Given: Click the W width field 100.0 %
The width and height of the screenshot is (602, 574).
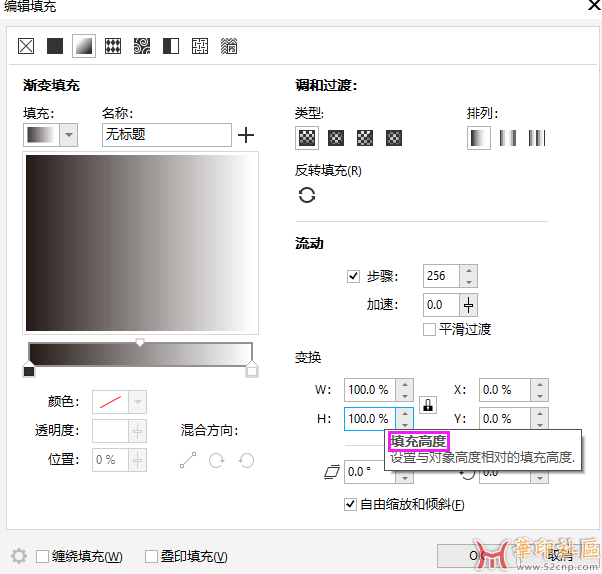Looking at the screenshot, I should 370,390.
